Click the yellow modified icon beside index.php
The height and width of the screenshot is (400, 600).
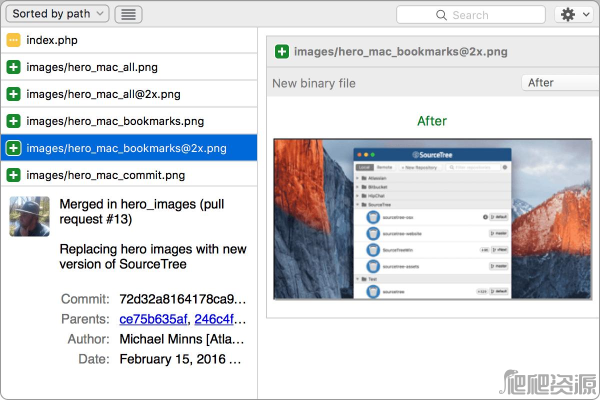pos(13,40)
